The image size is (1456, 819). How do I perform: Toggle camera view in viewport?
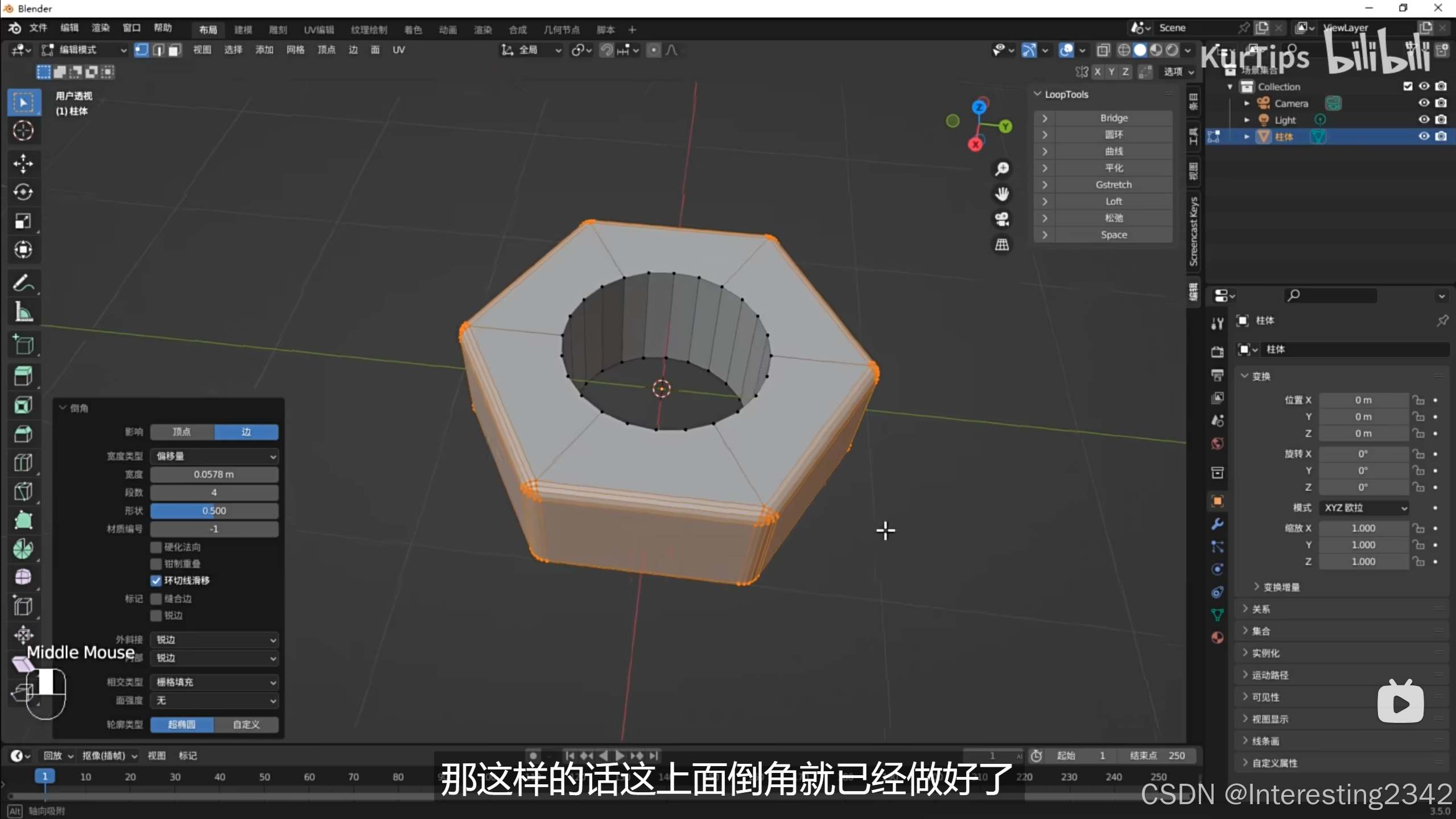pos(1001,220)
